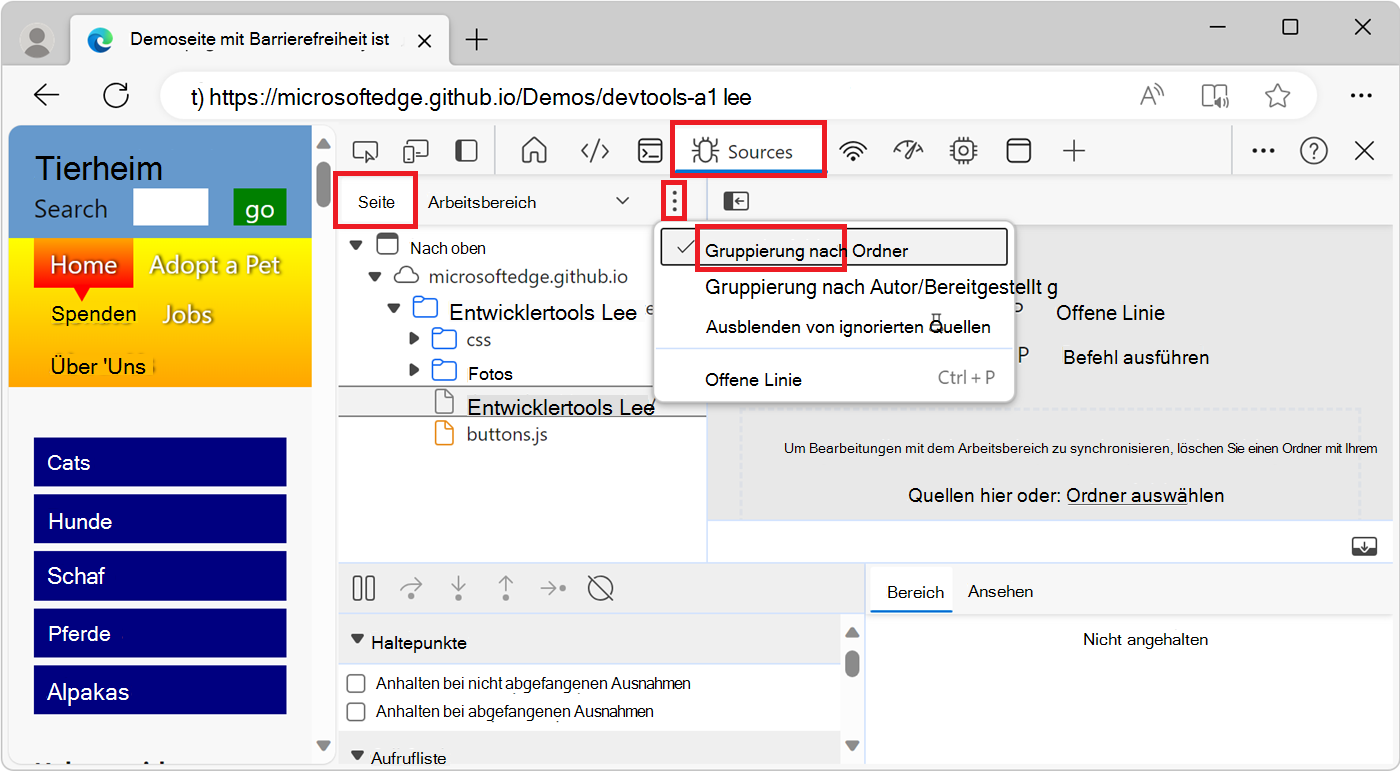The height and width of the screenshot is (771, 1400).
Task: Expand the css folder
Action: [414, 338]
